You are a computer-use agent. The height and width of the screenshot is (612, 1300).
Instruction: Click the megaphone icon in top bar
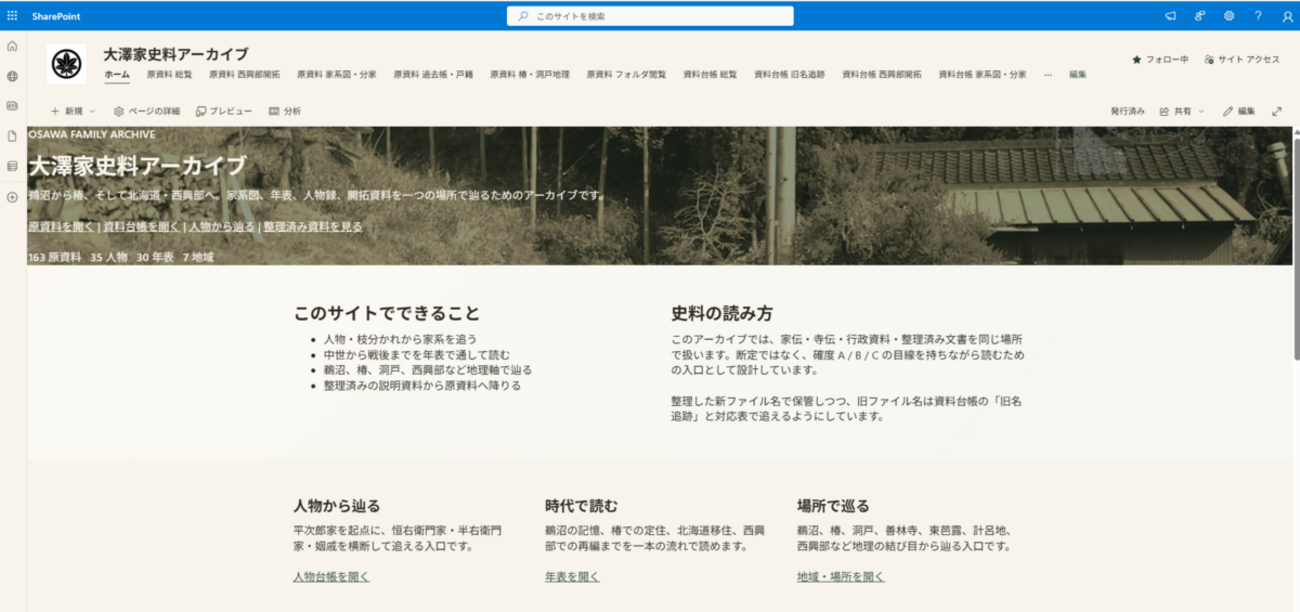[x=1170, y=16]
